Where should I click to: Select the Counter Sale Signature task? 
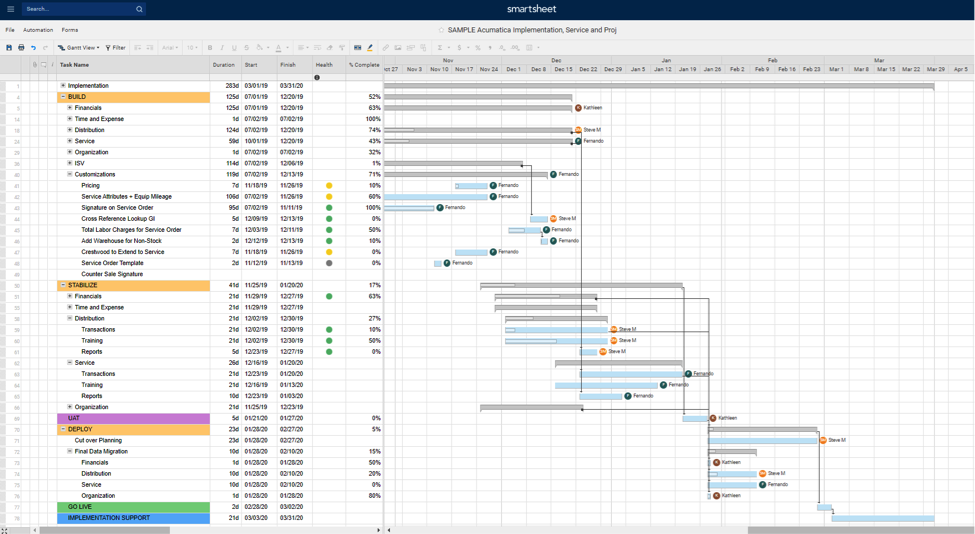coord(112,274)
